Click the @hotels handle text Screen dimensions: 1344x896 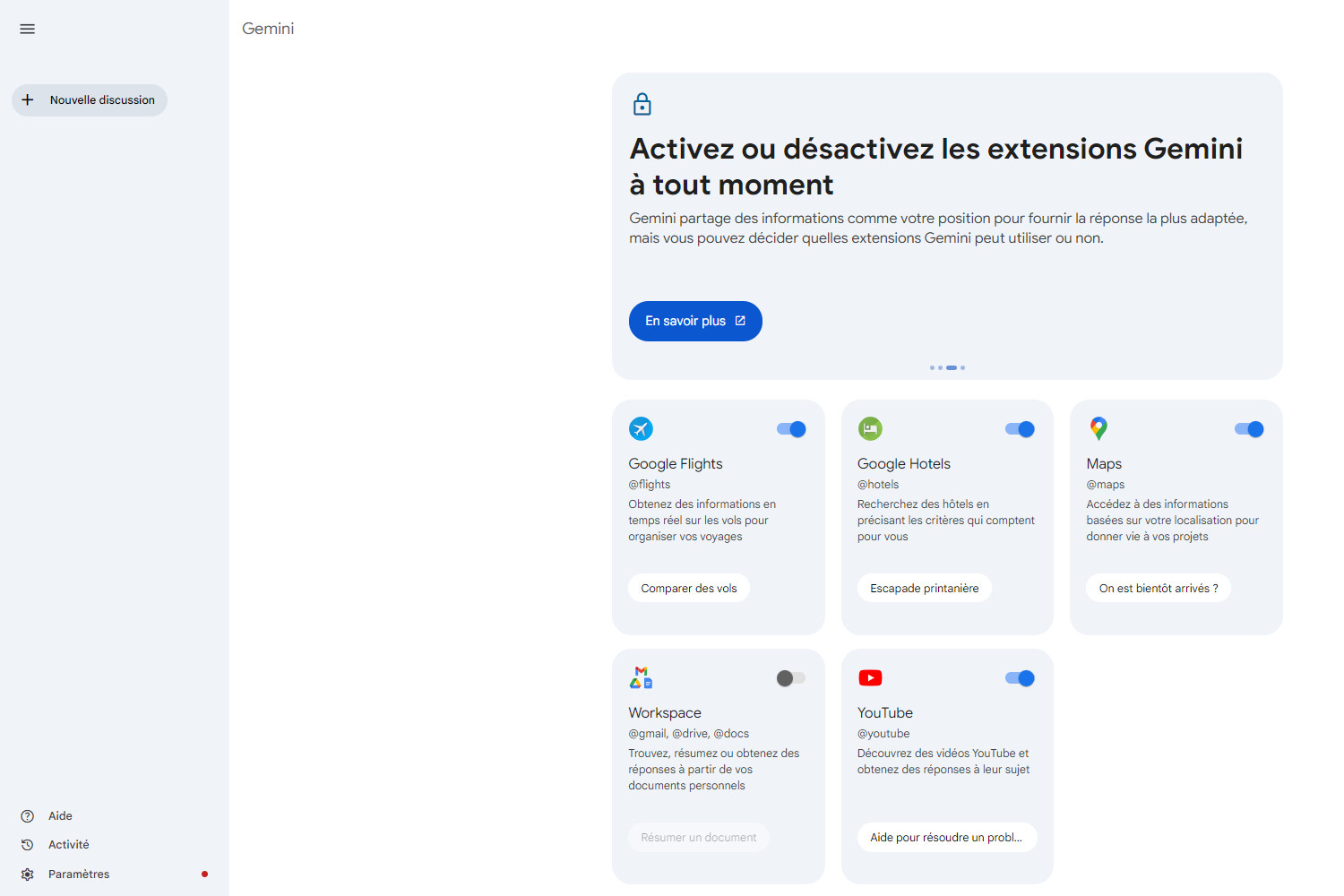point(878,485)
